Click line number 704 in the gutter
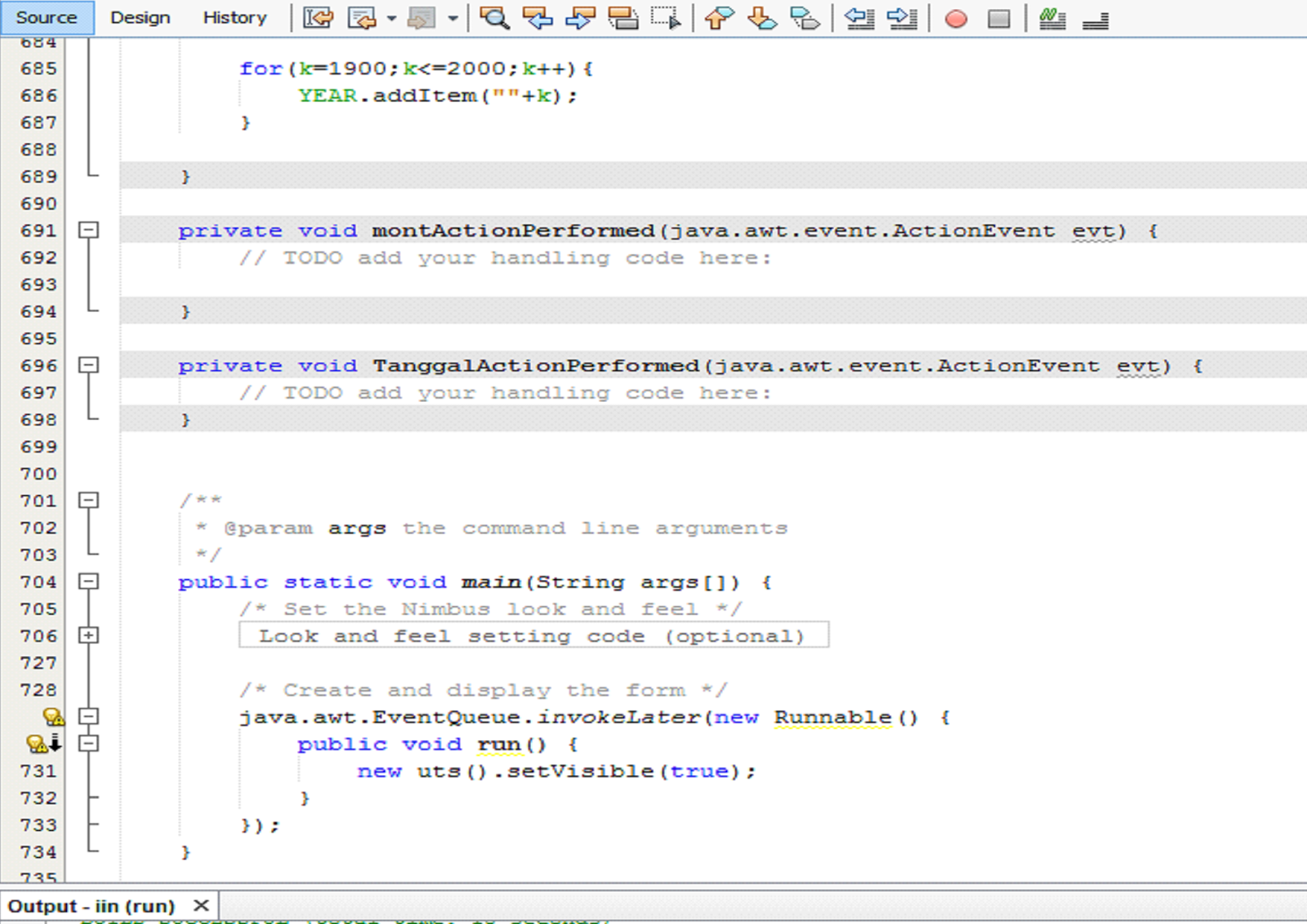The height and width of the screenshot is (924, 1307). tap(38, 582)
